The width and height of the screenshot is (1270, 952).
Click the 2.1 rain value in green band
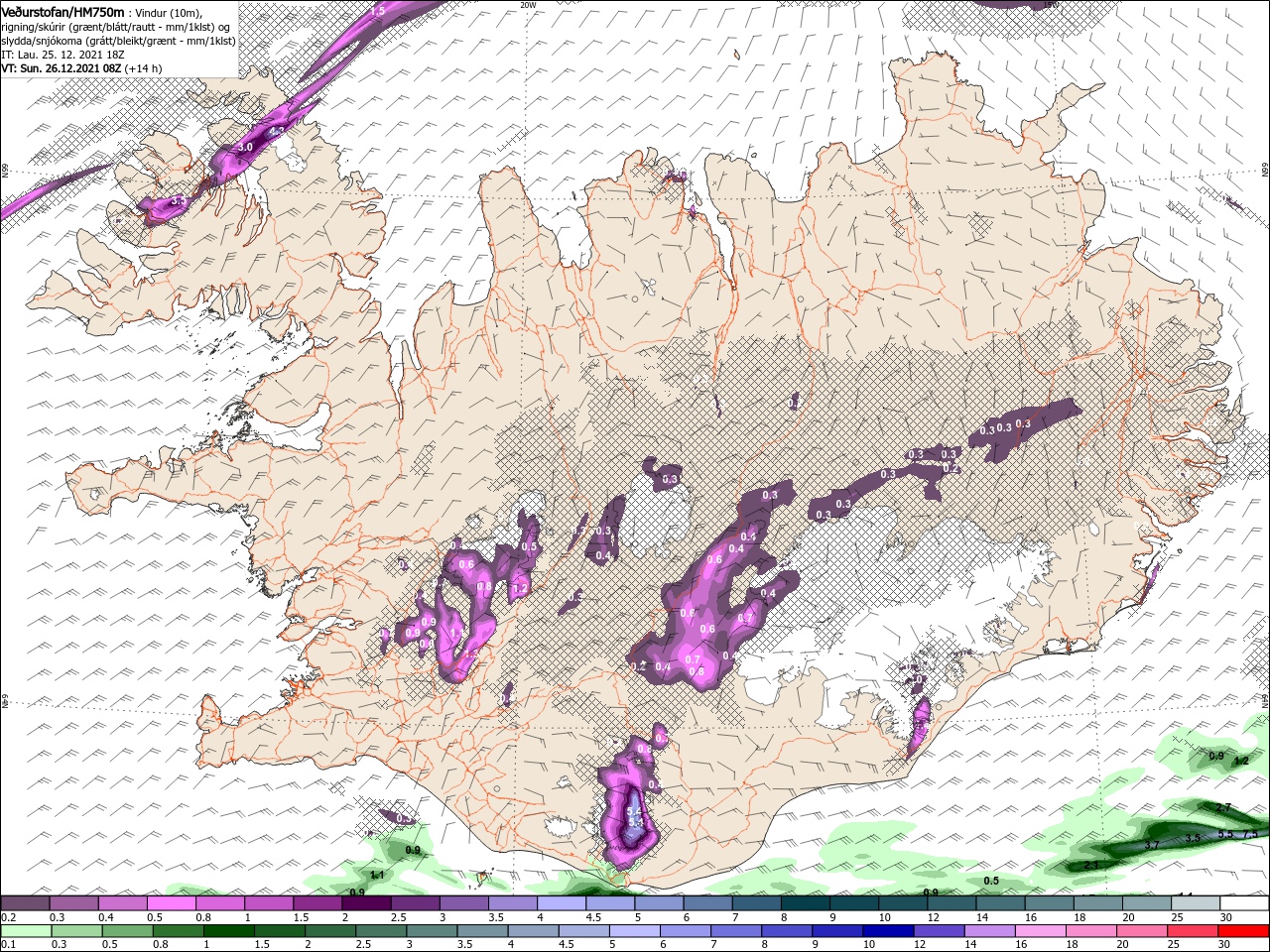point(1091,866)
